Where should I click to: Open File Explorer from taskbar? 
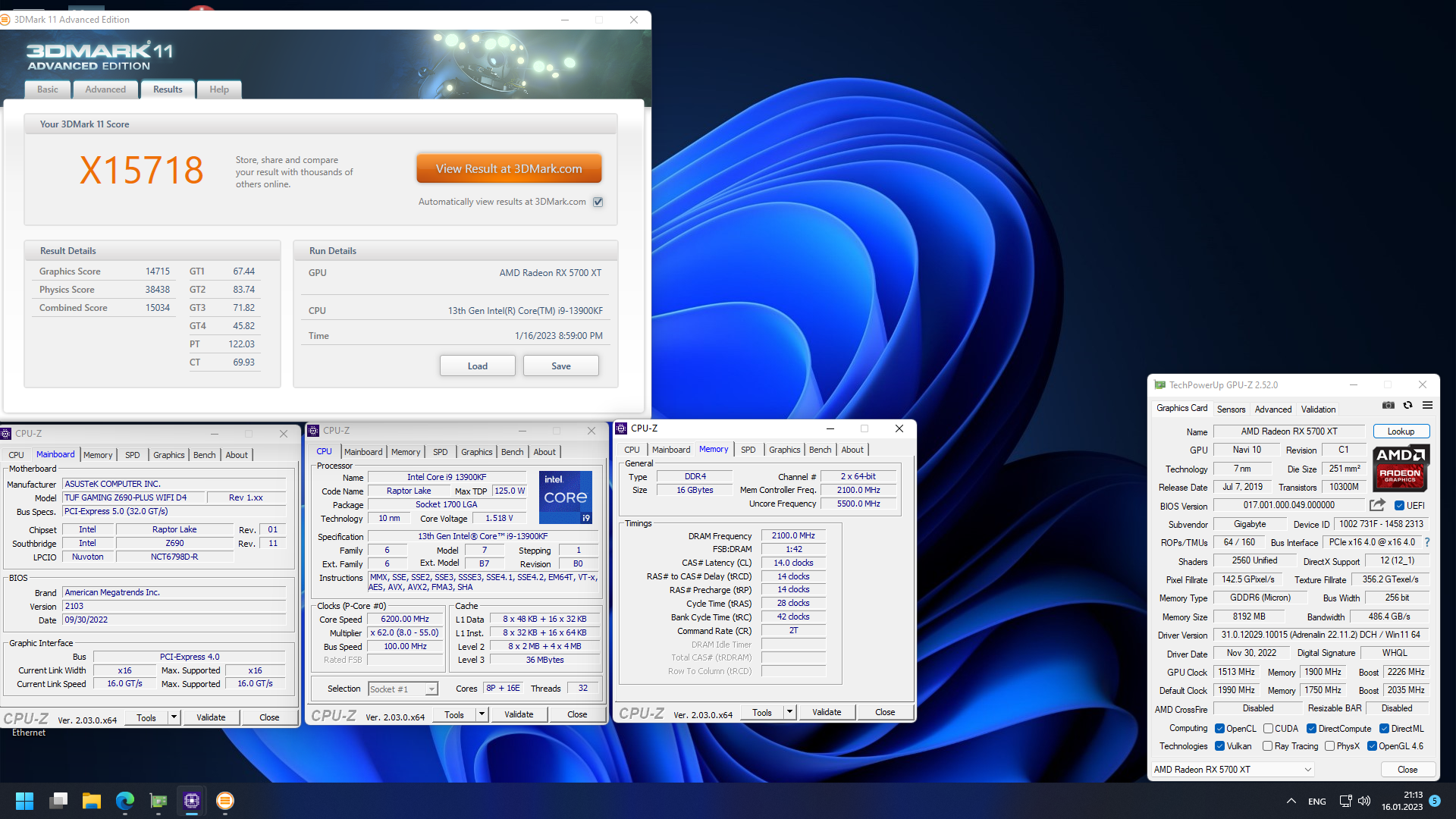(x=92, y=801)
